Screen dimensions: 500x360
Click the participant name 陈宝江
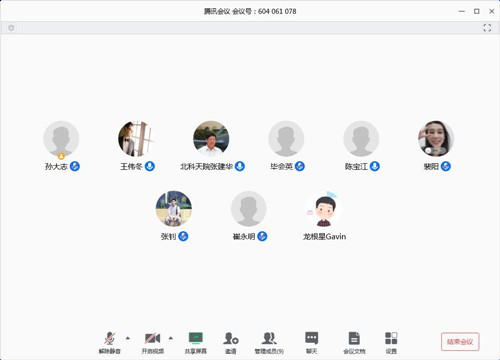356,166
